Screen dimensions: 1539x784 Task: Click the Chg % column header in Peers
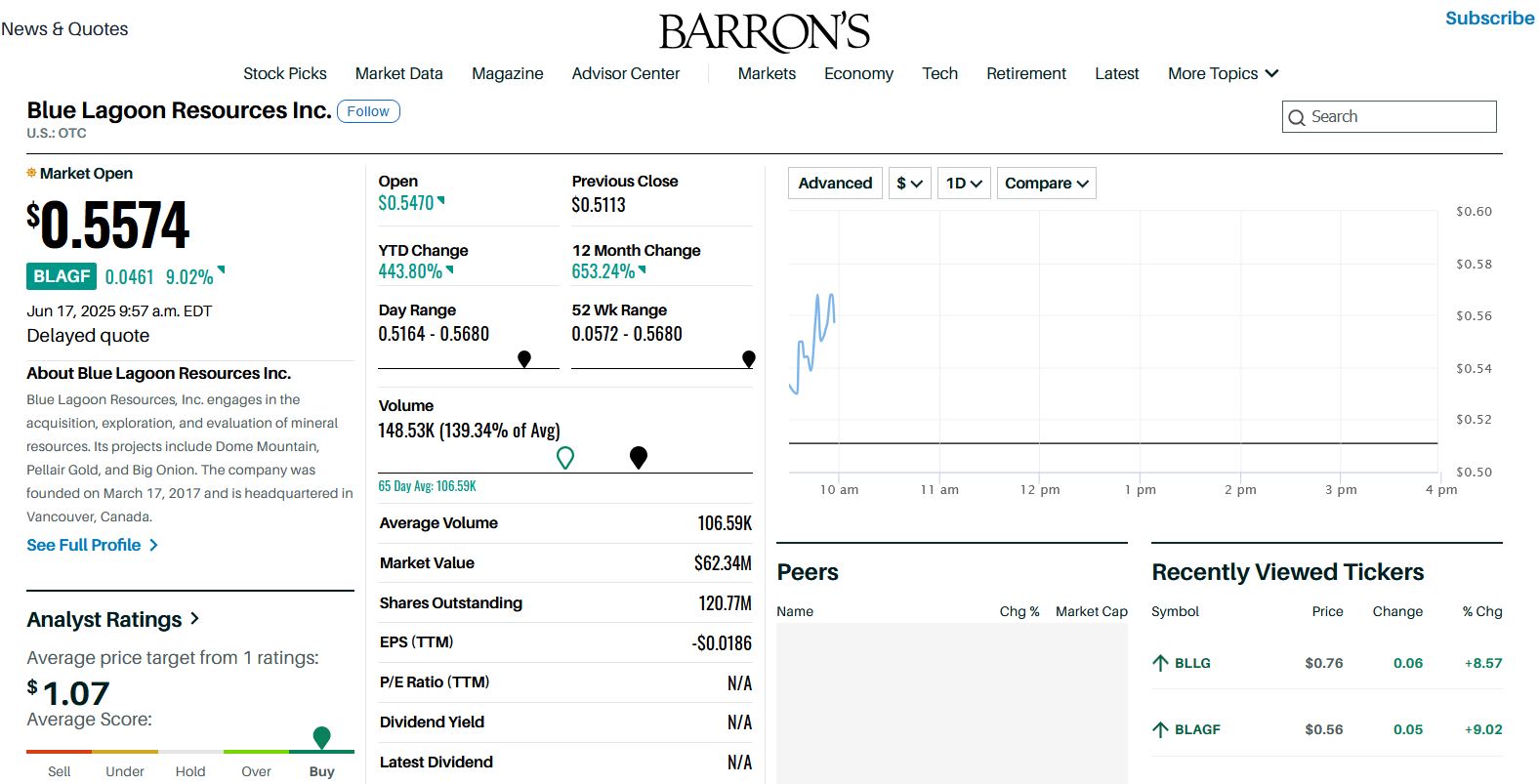[1019, 611]
